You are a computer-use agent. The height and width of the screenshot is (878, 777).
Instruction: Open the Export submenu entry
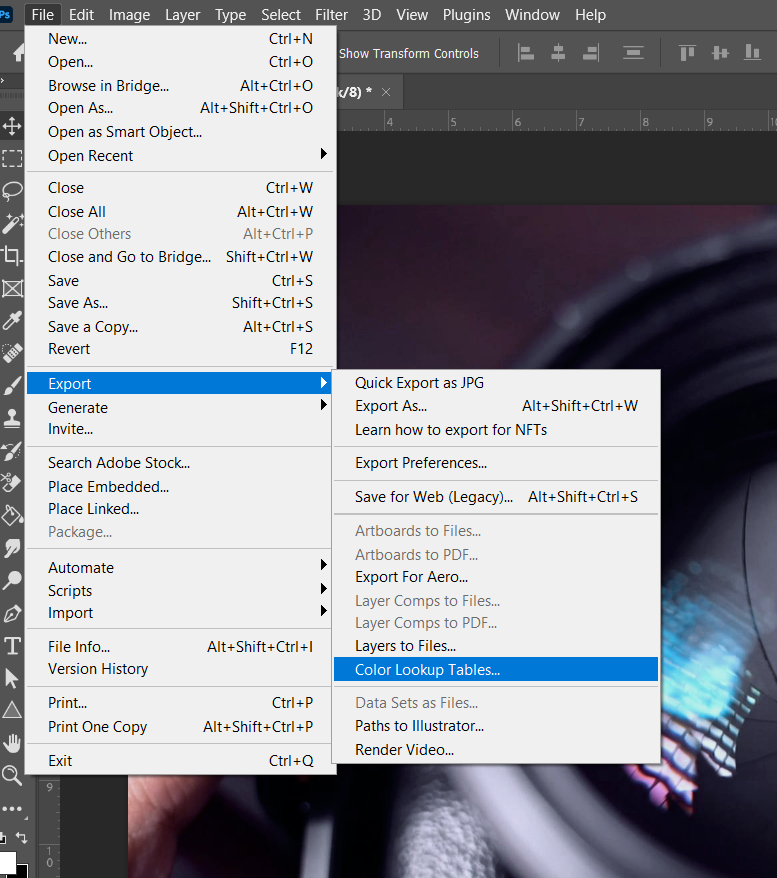pos(180,384)
